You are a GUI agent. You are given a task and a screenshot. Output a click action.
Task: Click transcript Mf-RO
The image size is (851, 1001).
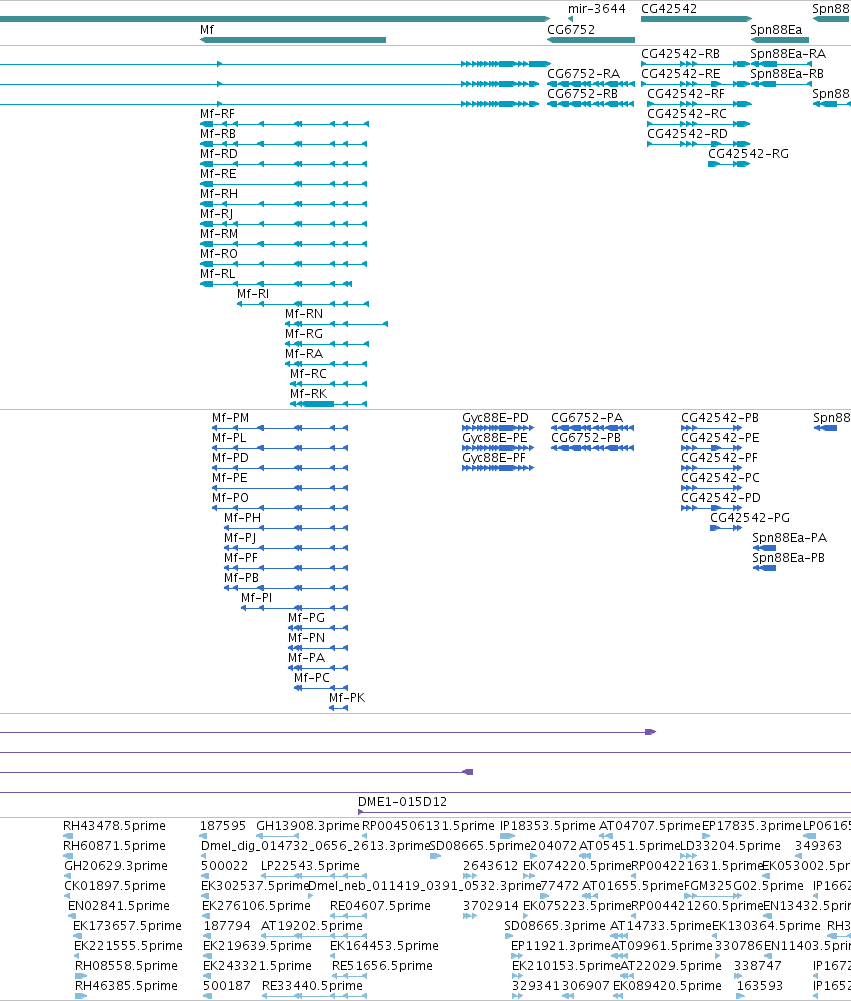[x=284, y=264]
